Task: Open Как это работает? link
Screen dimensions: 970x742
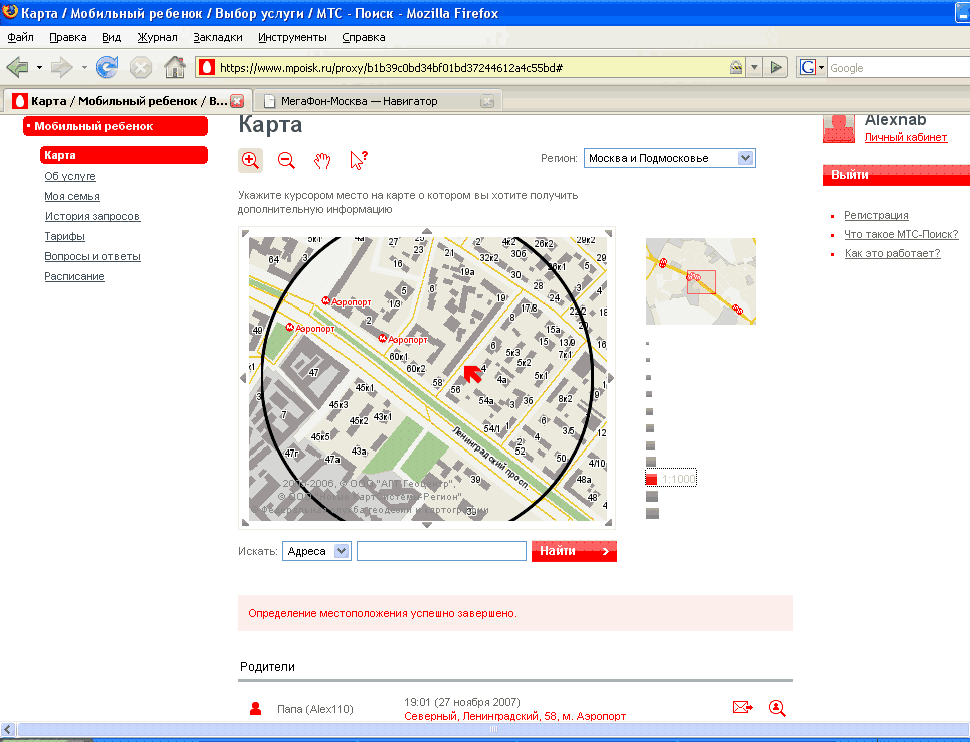Action: [892, 253]
